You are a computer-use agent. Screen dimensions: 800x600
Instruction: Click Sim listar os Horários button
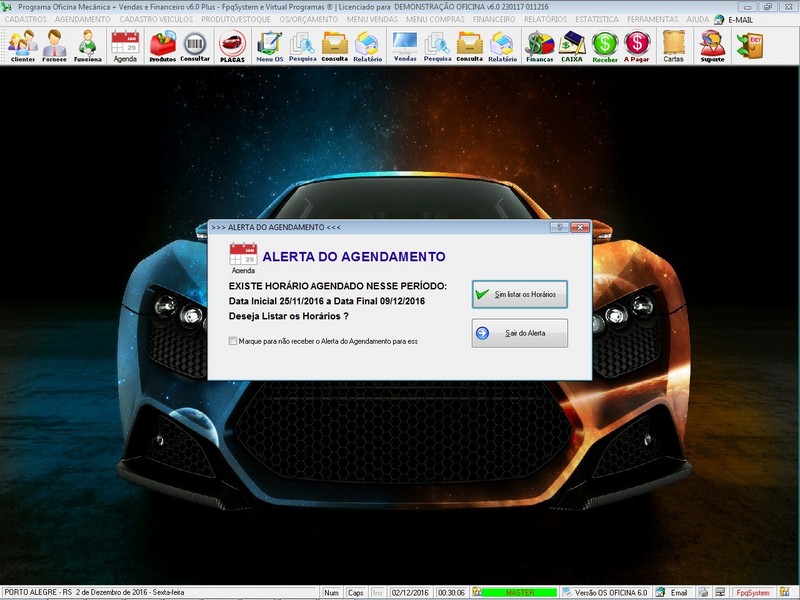click(519, 294)
